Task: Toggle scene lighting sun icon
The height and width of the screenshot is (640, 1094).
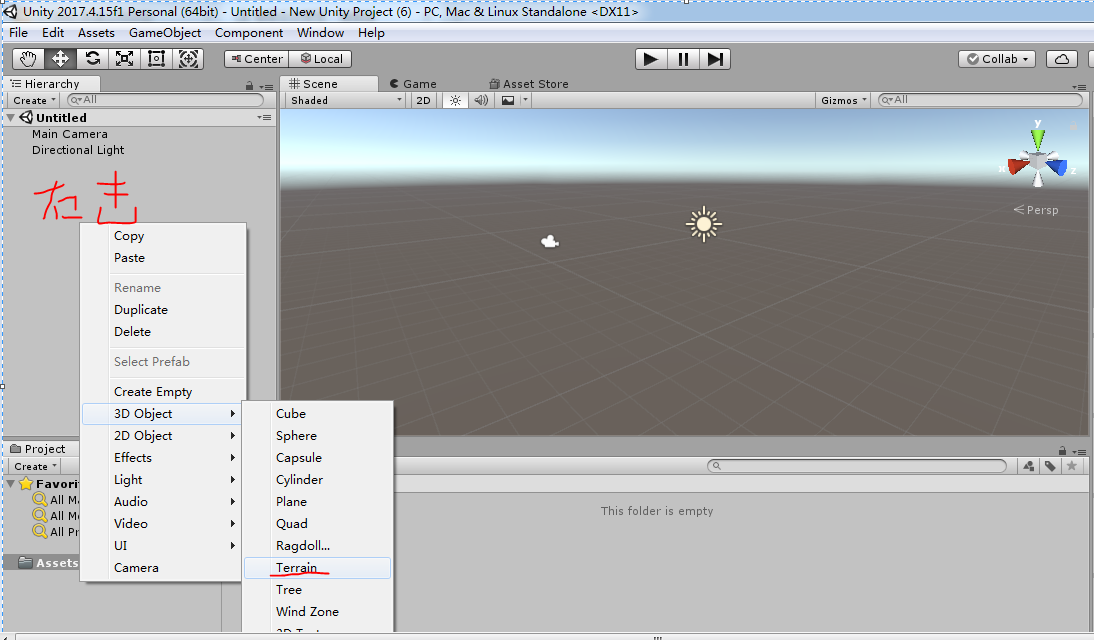Action: [x=455, y=100]
